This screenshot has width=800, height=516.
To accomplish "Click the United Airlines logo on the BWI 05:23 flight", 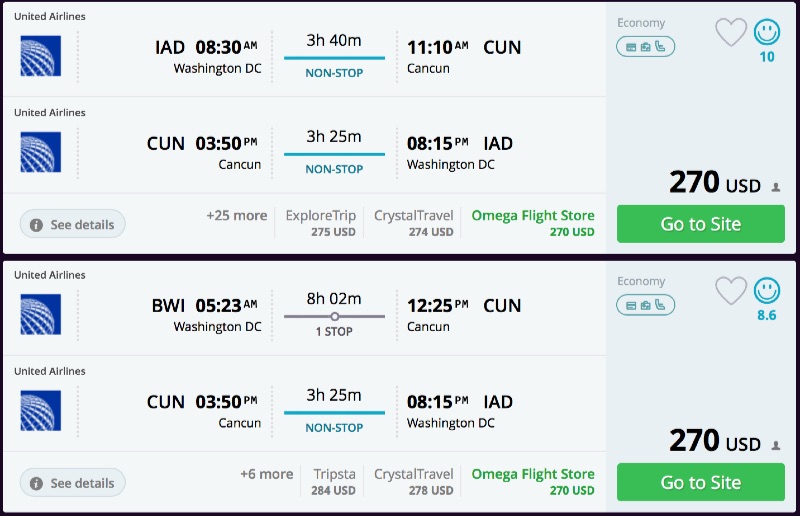I will point(41,314).
